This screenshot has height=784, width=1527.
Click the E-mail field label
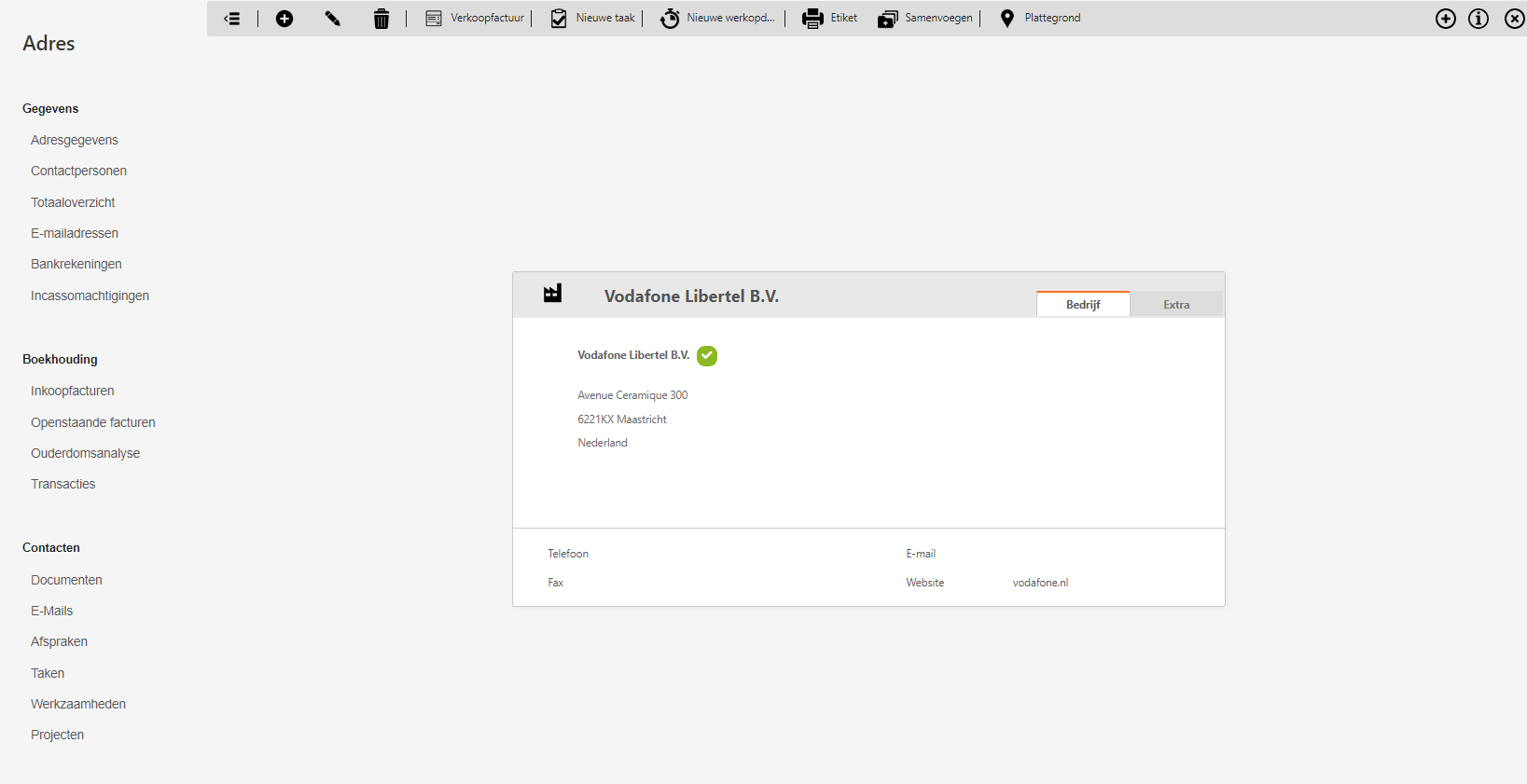point(921,554)
